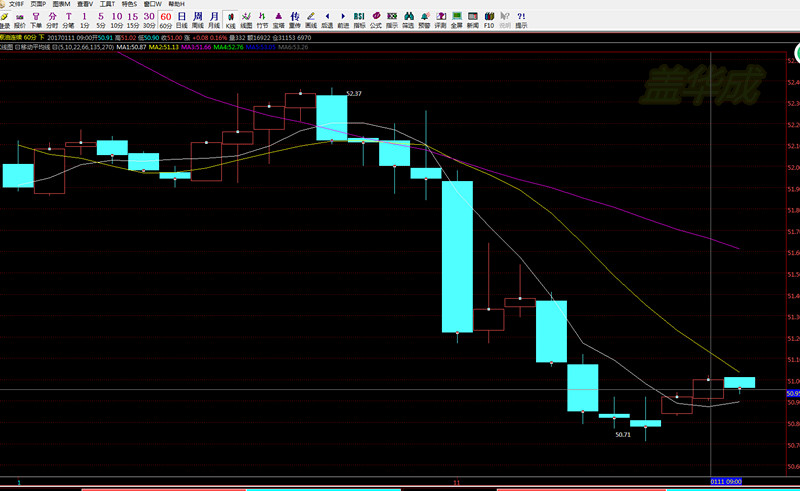Switch to 月线 monthly chart

pyautogui.click(x=214, y=20)
